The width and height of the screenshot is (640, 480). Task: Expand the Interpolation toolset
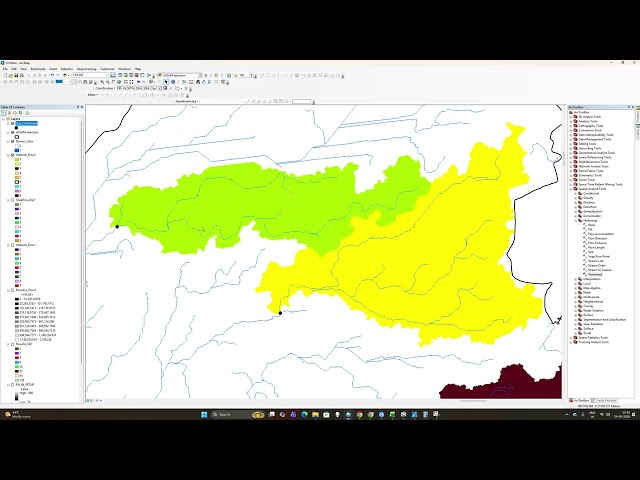(x=576, y=279)
